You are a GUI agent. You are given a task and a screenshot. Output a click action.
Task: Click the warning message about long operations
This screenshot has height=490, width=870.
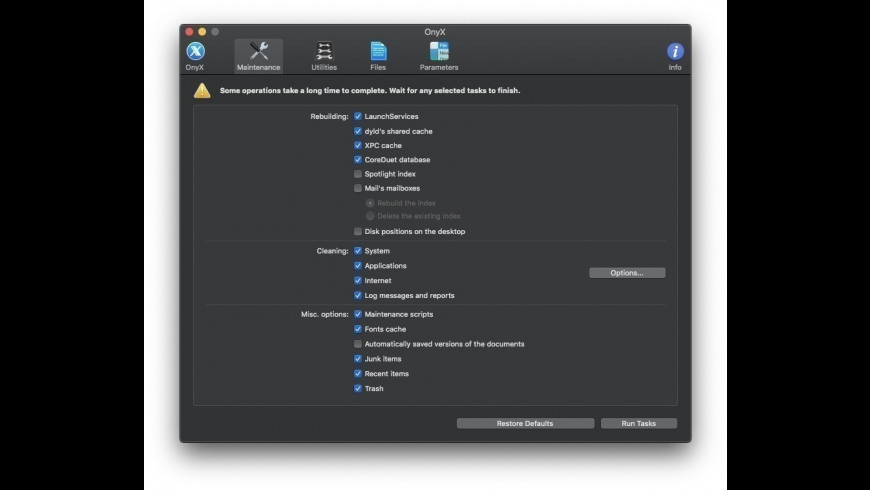(x=370, y=90)
